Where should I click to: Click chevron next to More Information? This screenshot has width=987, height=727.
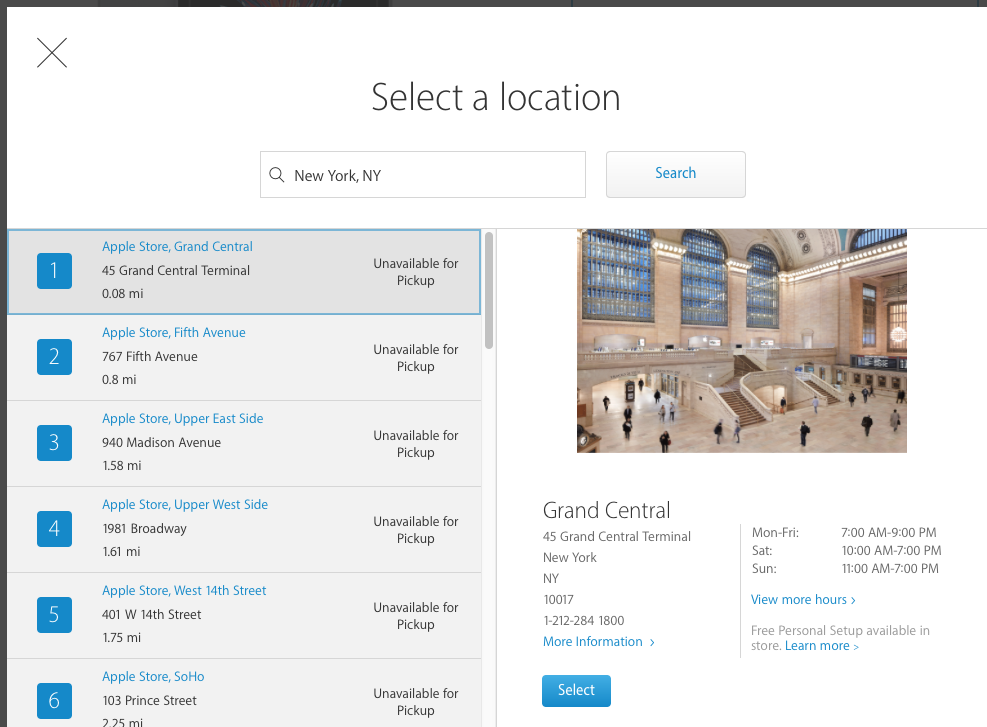pos(652,642)
